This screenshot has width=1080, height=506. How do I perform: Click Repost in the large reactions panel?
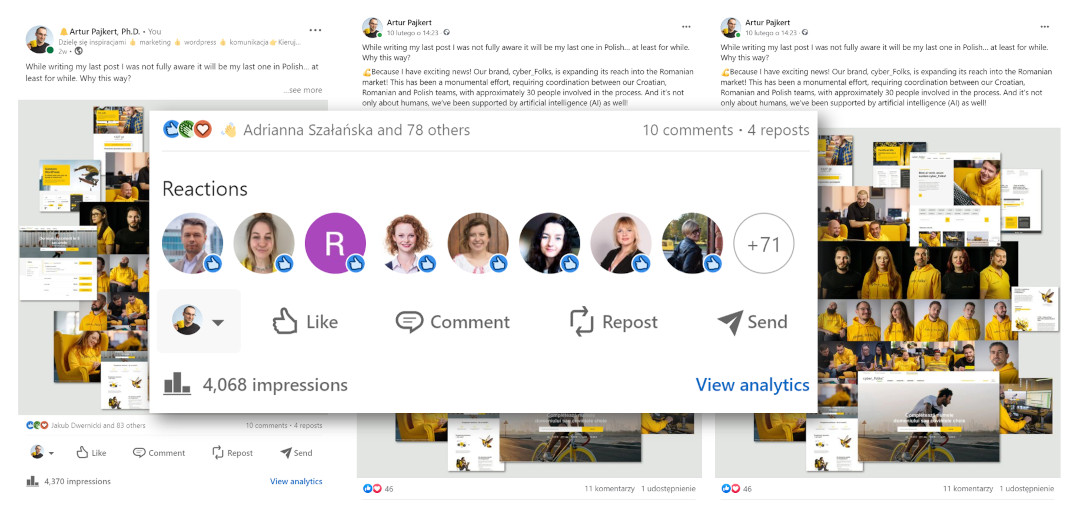point(613,322)
